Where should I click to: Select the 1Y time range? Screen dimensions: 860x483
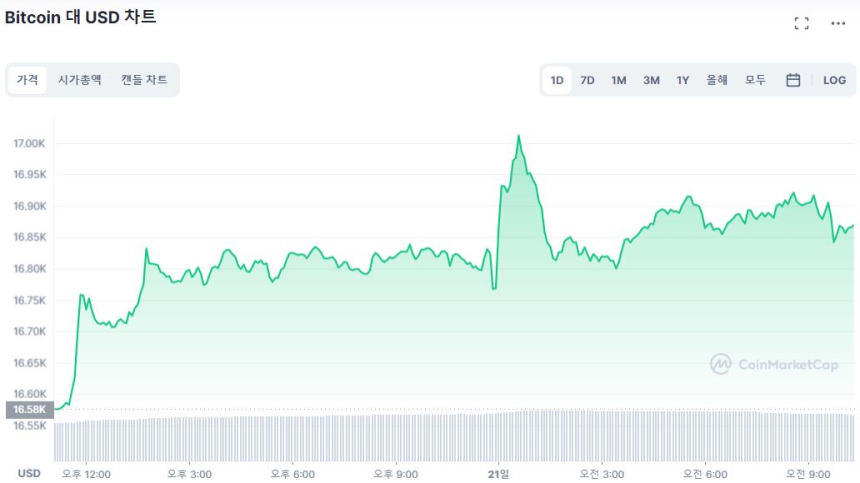click(x=683, y=80)
